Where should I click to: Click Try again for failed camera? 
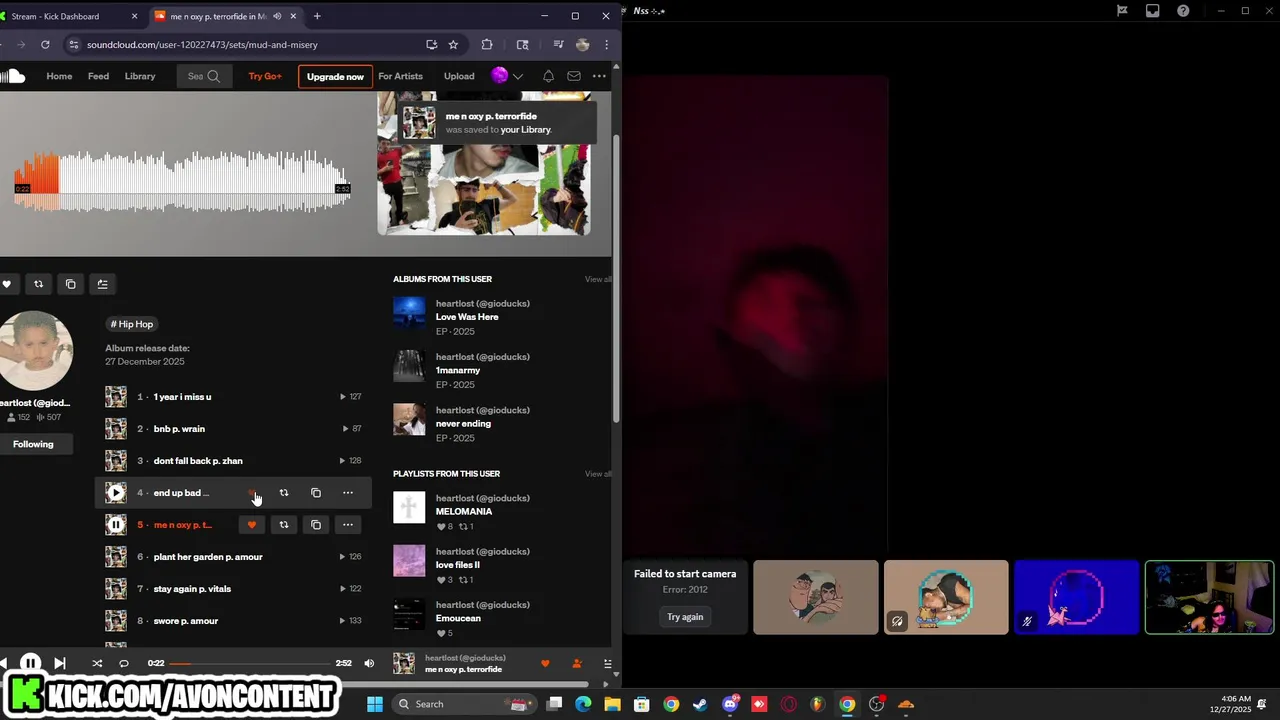(685, 617)
